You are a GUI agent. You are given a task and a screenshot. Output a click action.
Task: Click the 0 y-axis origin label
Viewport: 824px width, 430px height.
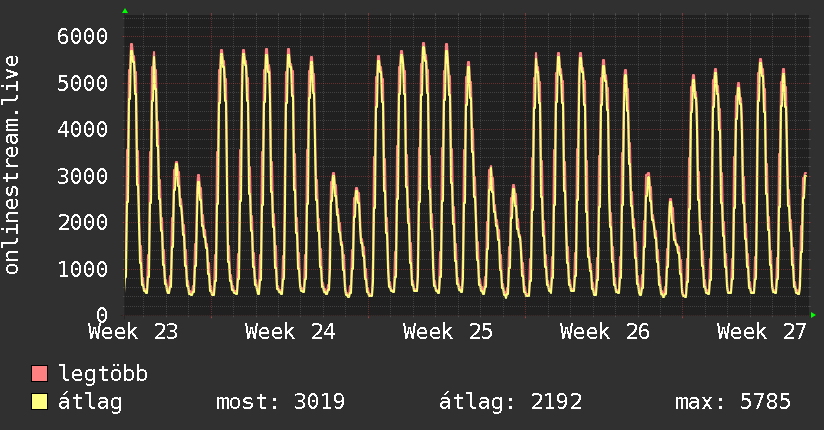pos(102,314)
